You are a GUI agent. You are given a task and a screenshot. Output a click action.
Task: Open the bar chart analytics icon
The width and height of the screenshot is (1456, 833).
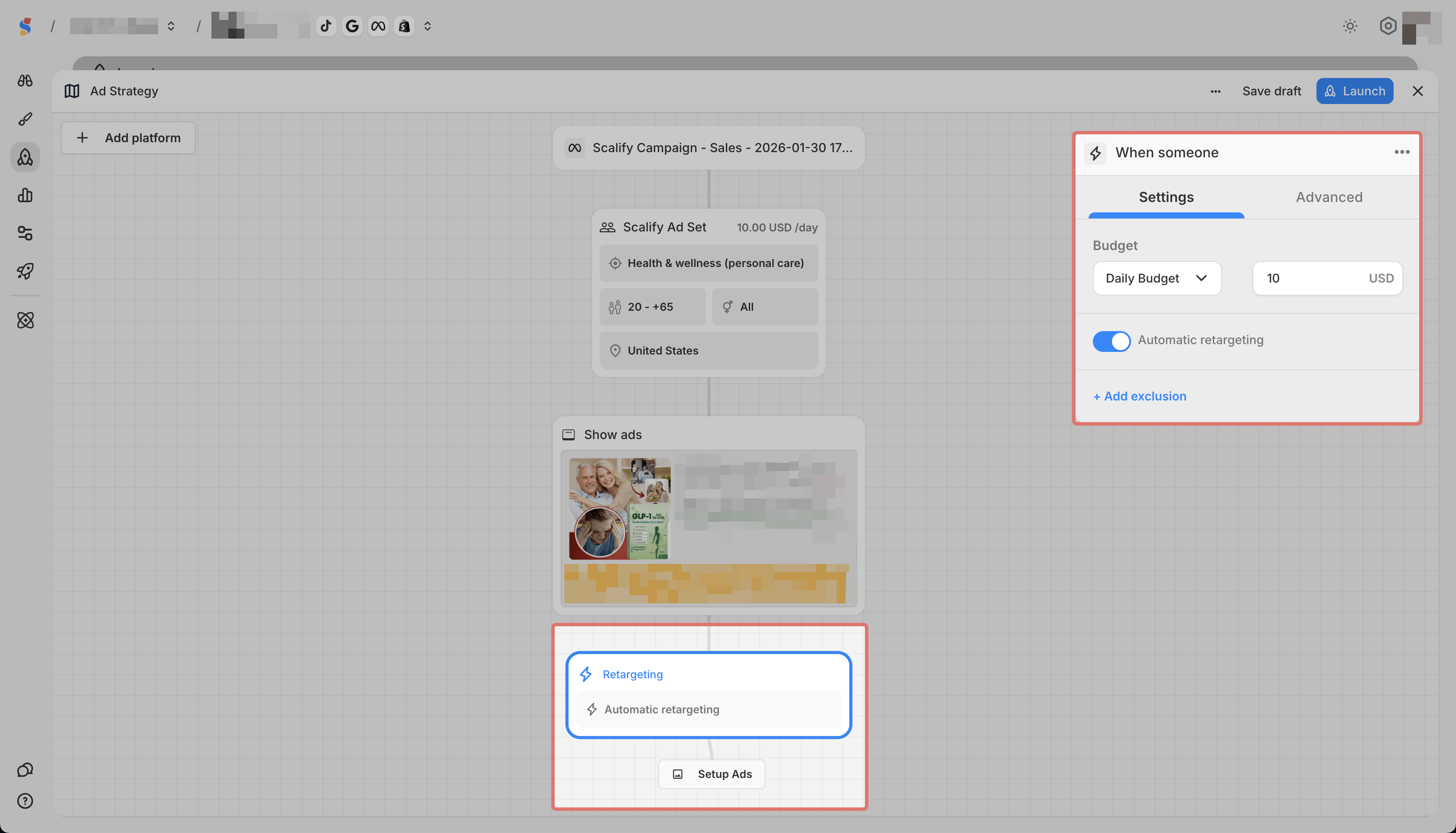[25, 195]
